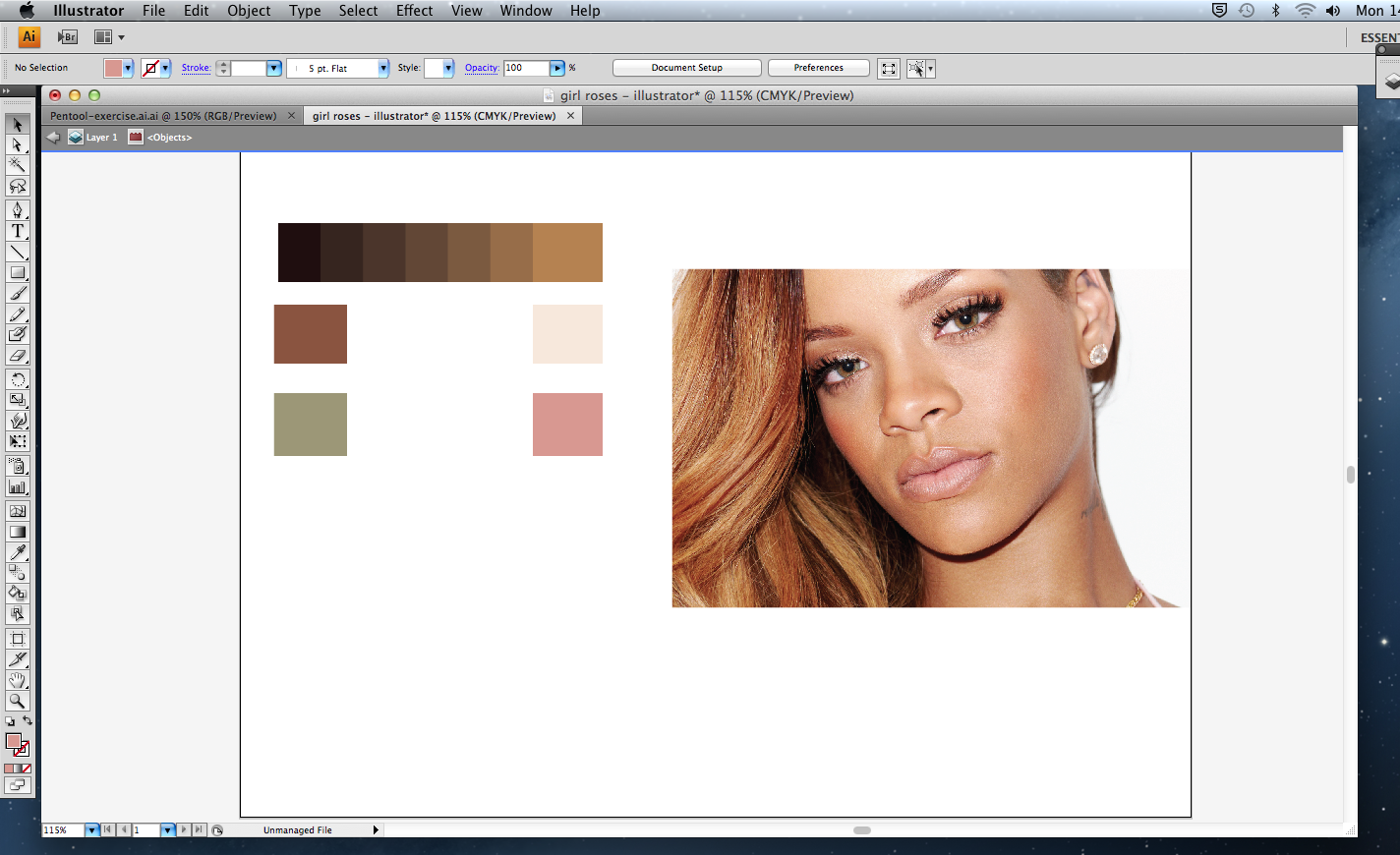1400x855 pixels.
Task: Open the Effect menu
Action: 413,11
